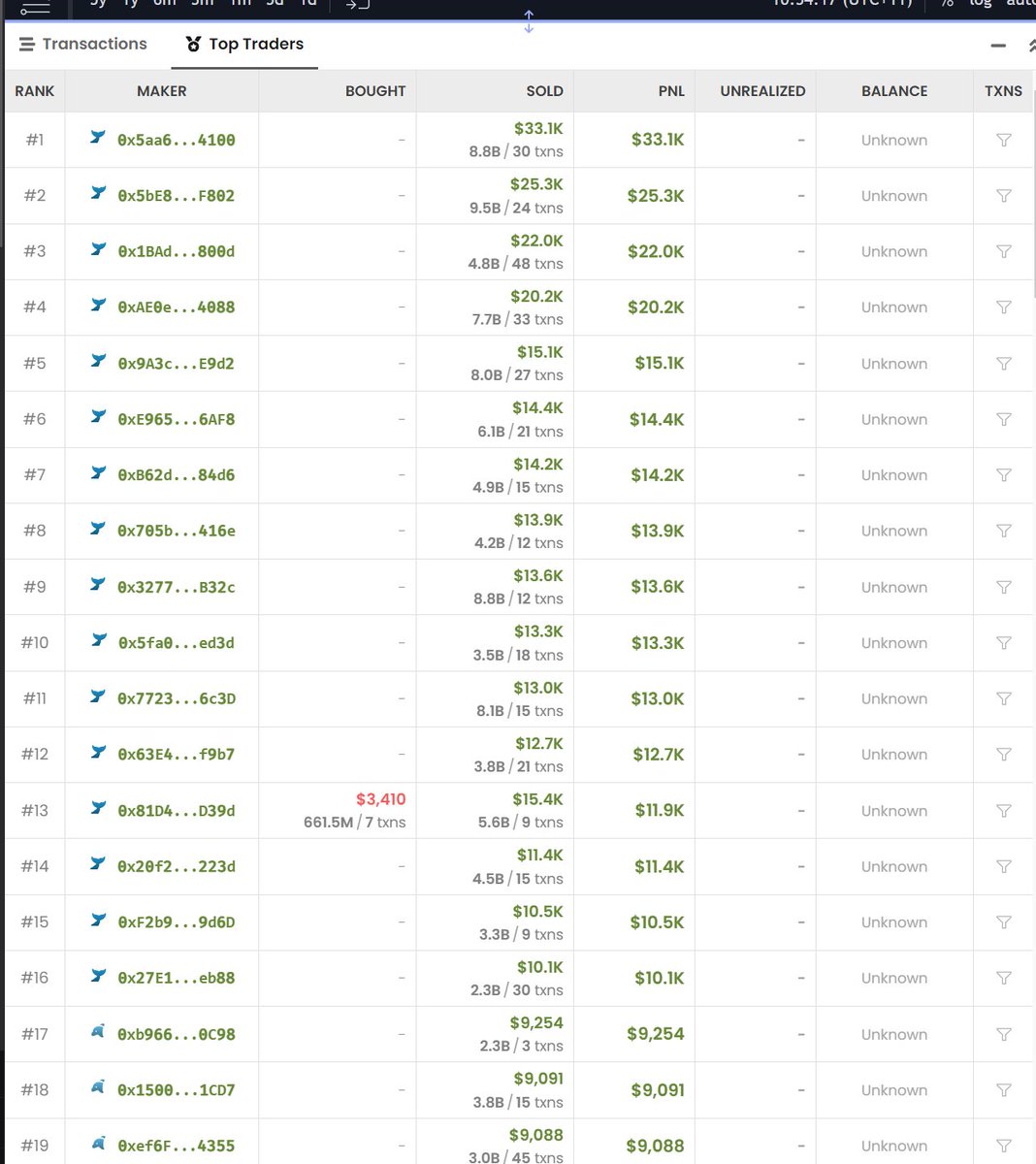
Task: Filter transactions for maker 0x5fa0...ed3d
Action: tap(1004, 643)
